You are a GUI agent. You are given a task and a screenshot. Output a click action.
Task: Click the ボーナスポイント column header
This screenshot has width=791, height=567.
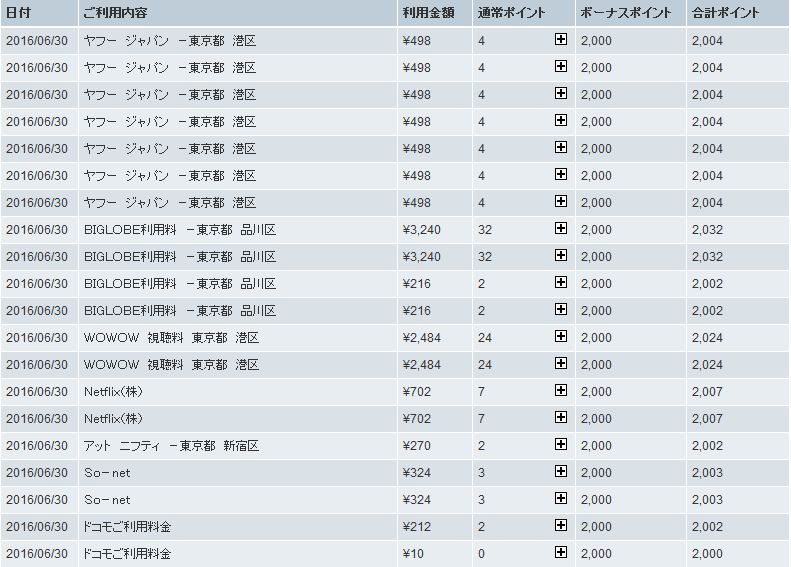[631, 13]
